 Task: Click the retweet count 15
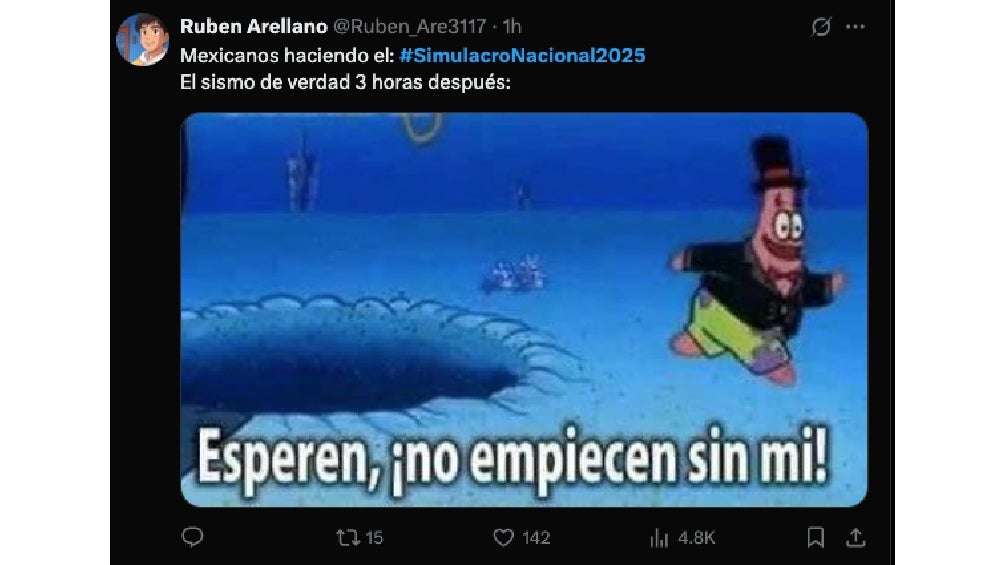click(x=374, y=537)
